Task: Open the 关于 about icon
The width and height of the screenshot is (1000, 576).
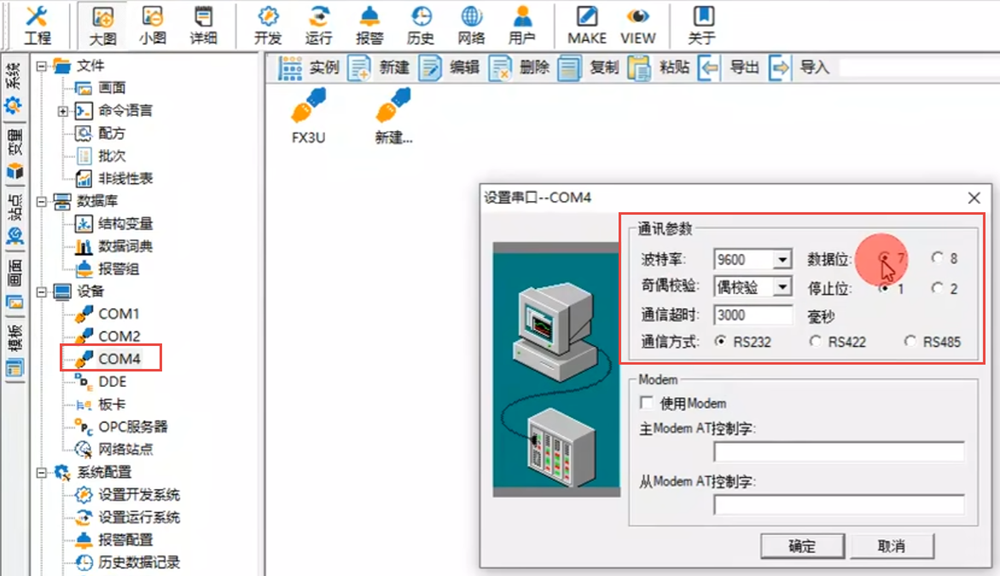Action: (x=702, y=26)
